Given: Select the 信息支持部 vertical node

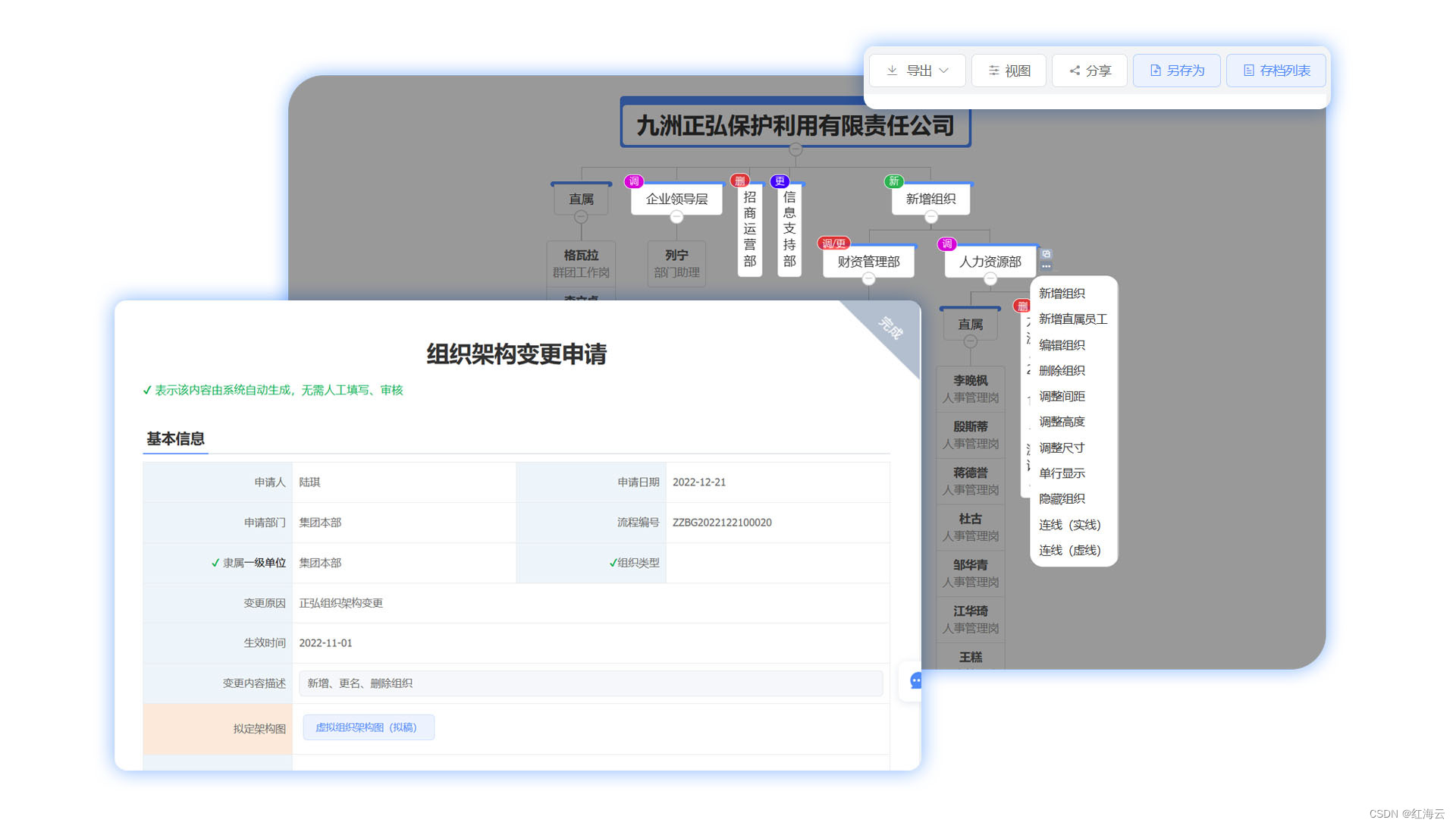Looking at the screenshot, I should coord(789,229).
